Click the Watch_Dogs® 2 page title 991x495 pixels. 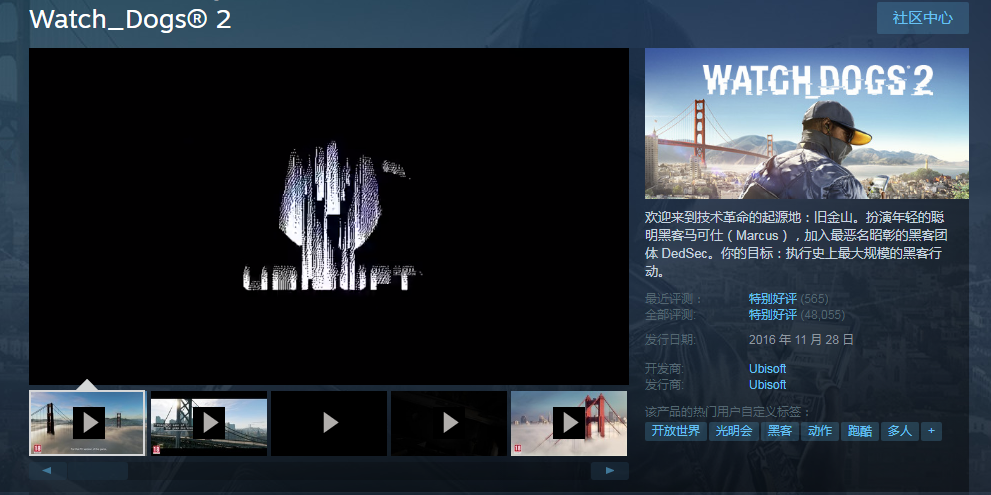130,19
